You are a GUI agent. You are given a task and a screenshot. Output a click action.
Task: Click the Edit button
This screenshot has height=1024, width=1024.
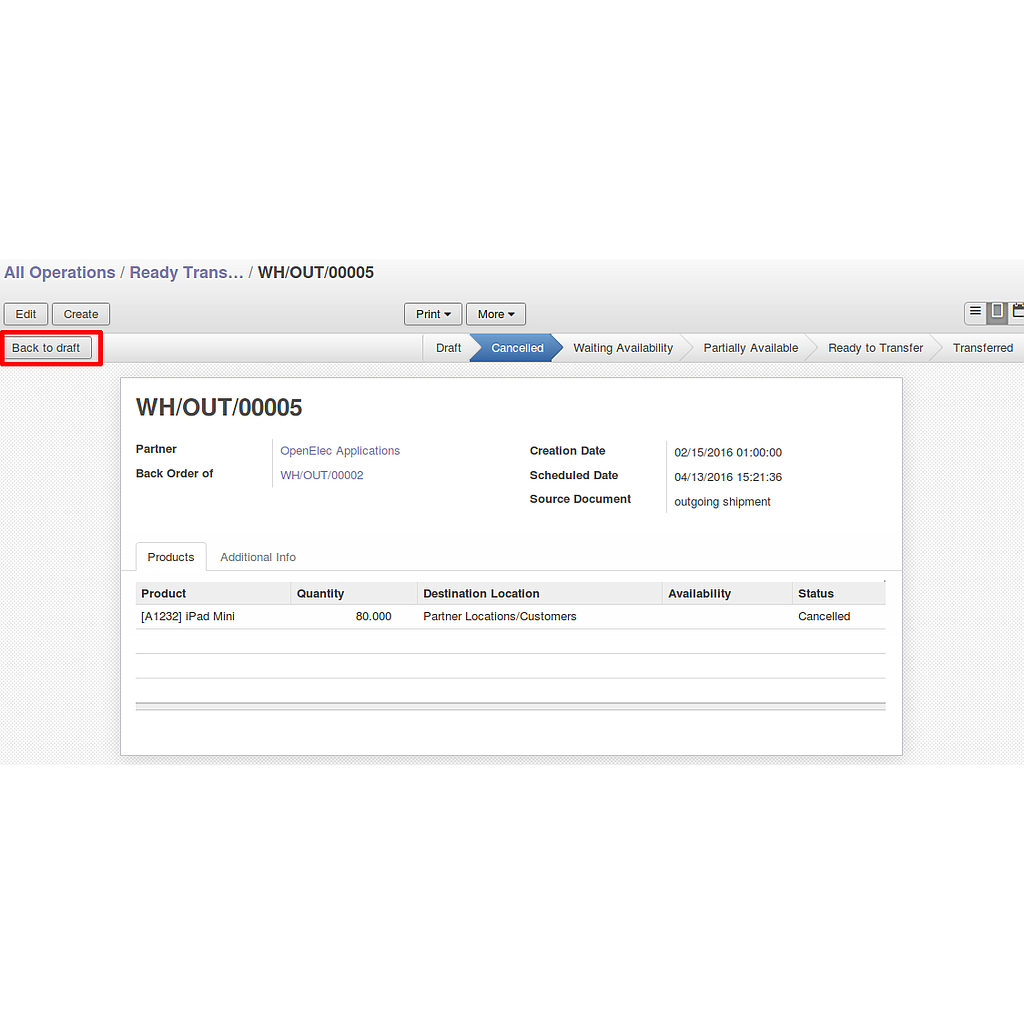coord(26,314)
